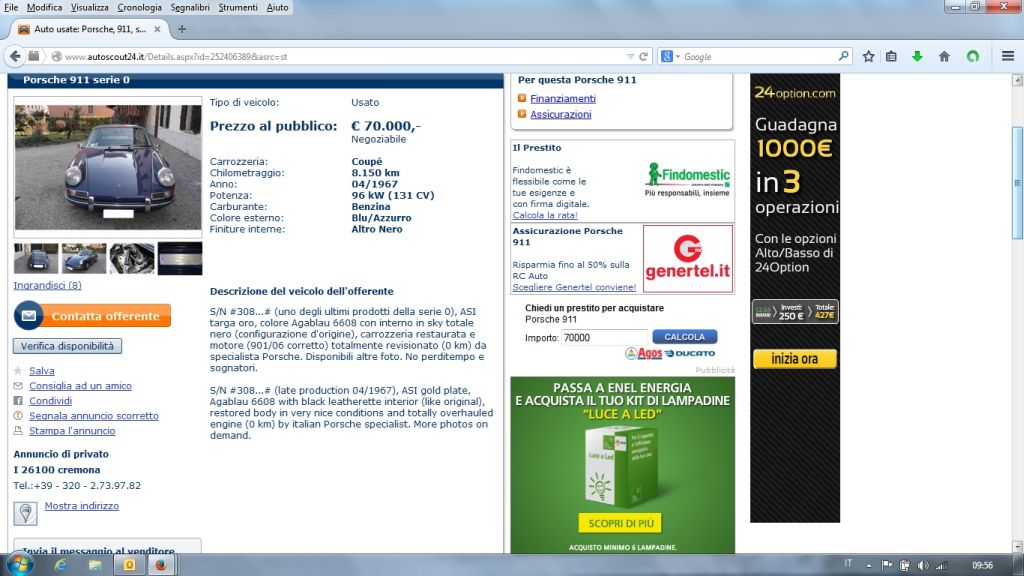Open downloads with the green arrow icon
The image size is (1024, 576).
click(x=918, y=57)
